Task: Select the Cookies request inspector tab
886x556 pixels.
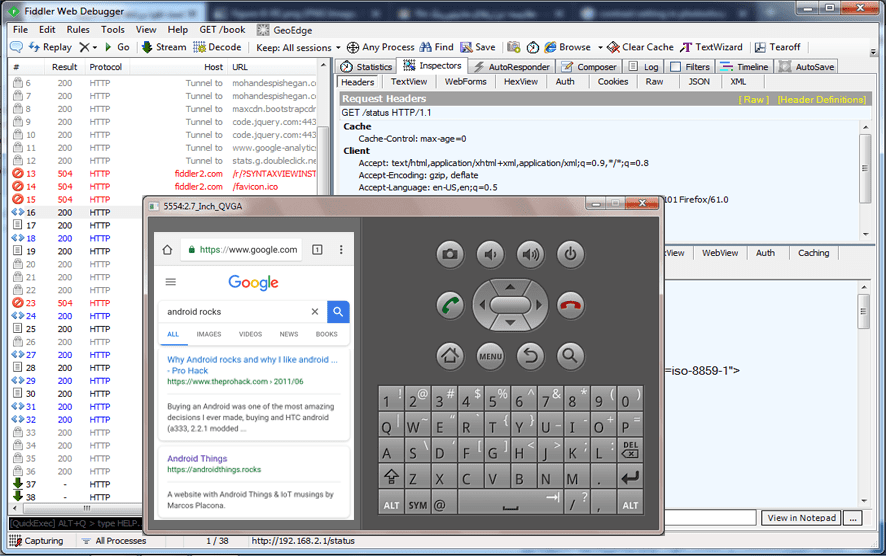Action: click(x=613, y=82)
